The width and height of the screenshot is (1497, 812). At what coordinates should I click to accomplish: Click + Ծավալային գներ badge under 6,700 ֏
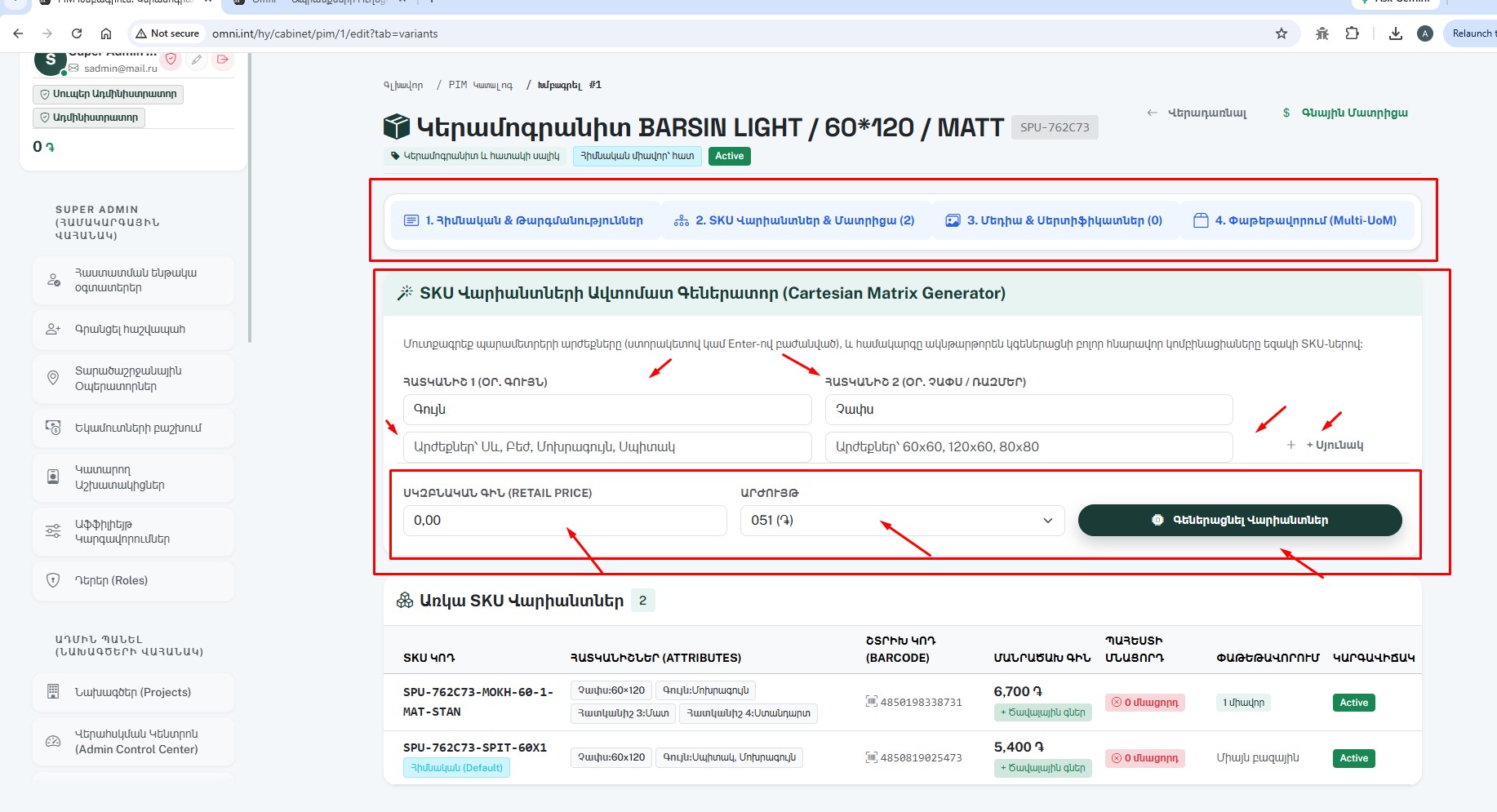click(1042, 712)
